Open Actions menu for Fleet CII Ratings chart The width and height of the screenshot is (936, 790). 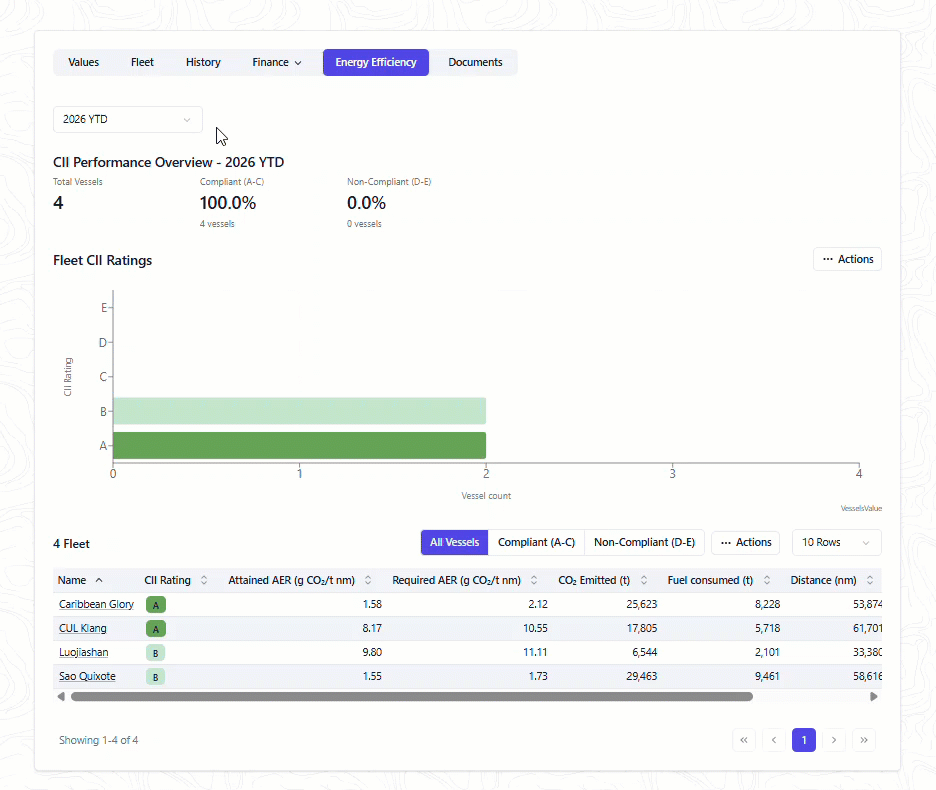[847, 259]
